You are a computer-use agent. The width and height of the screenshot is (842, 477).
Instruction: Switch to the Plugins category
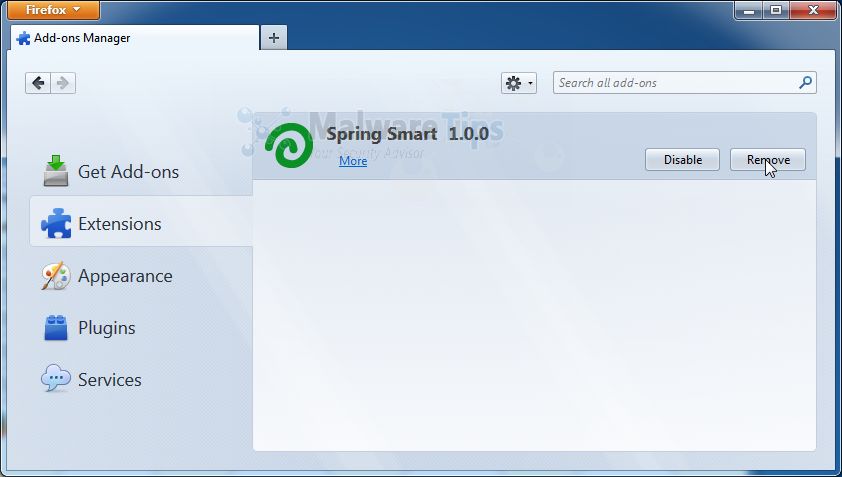(141, 328)
